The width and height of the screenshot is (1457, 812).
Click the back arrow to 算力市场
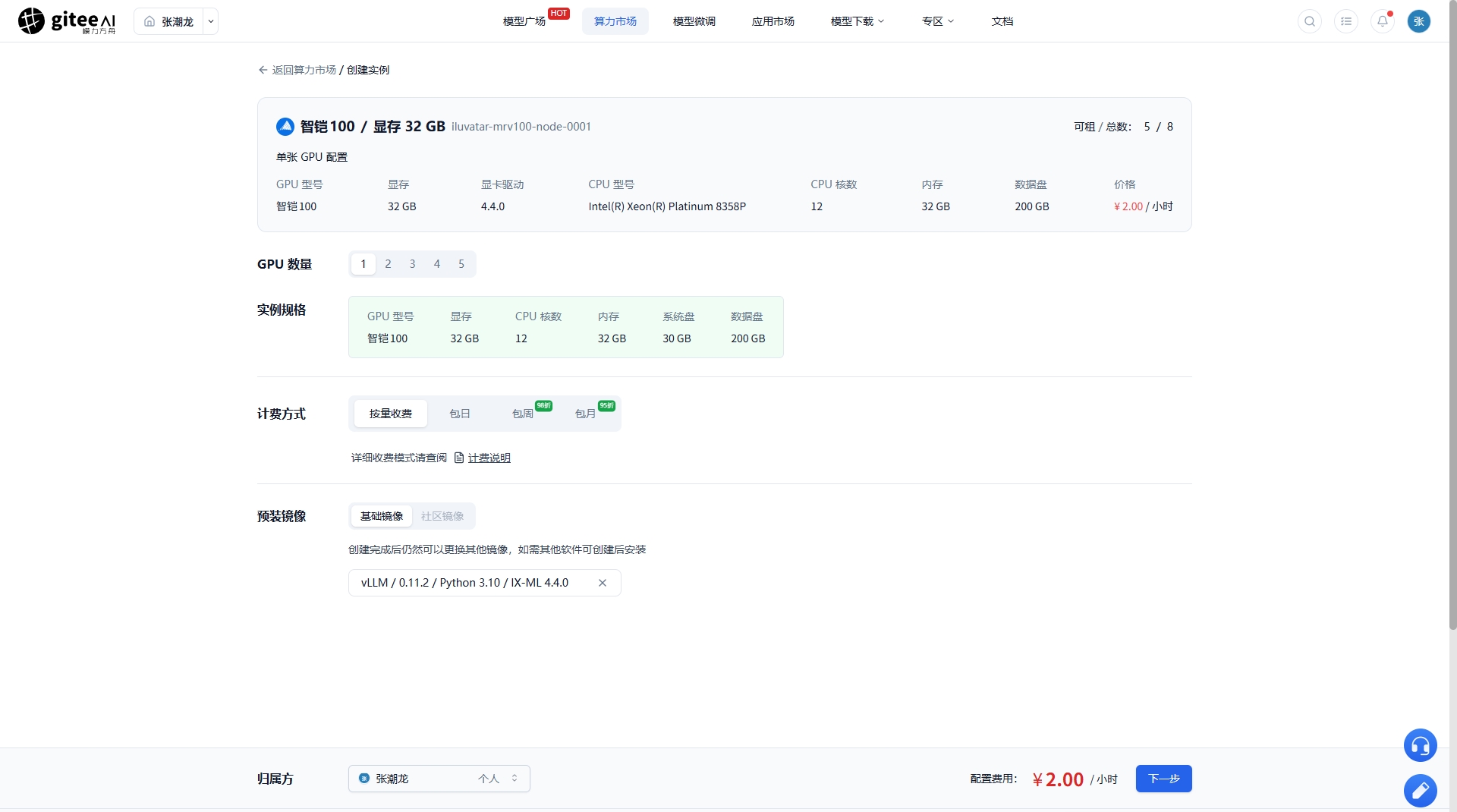pos(263,70)
